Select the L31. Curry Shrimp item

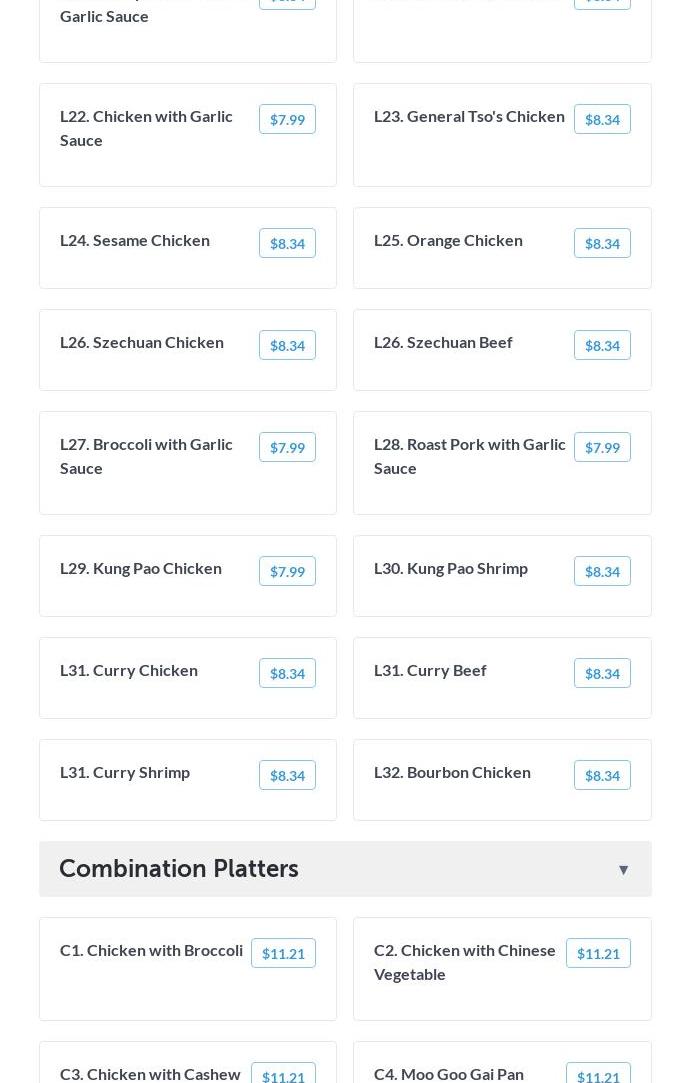click(125, 772)
